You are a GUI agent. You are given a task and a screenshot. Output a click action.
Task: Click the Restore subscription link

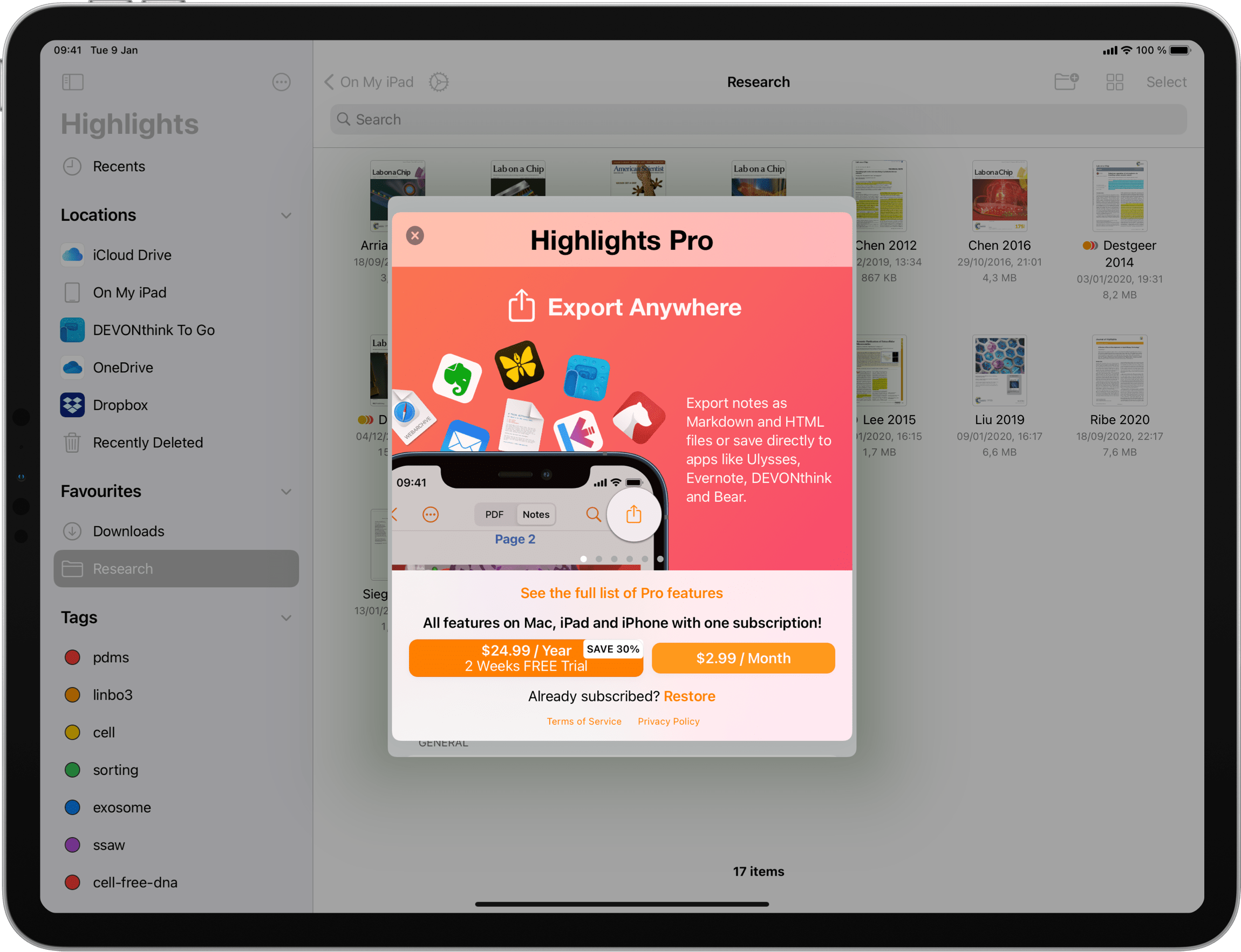[692, 695]
